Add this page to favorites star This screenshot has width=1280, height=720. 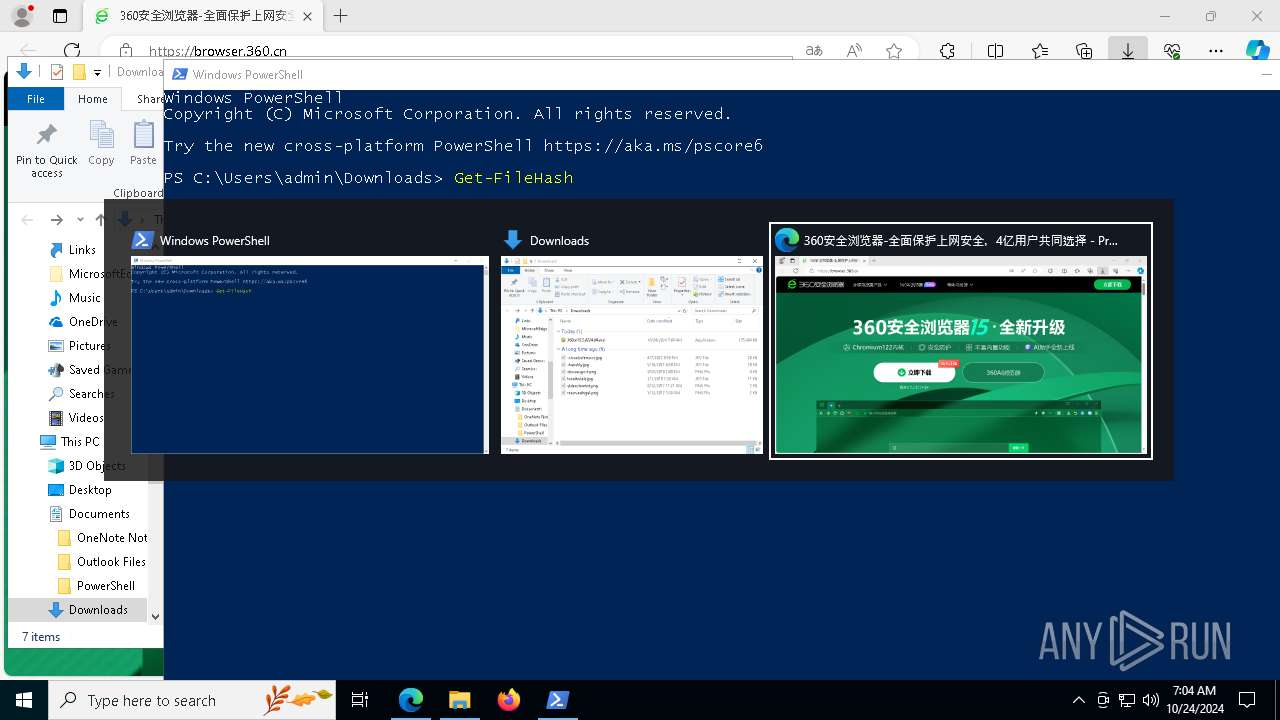[x=894, y=51]
